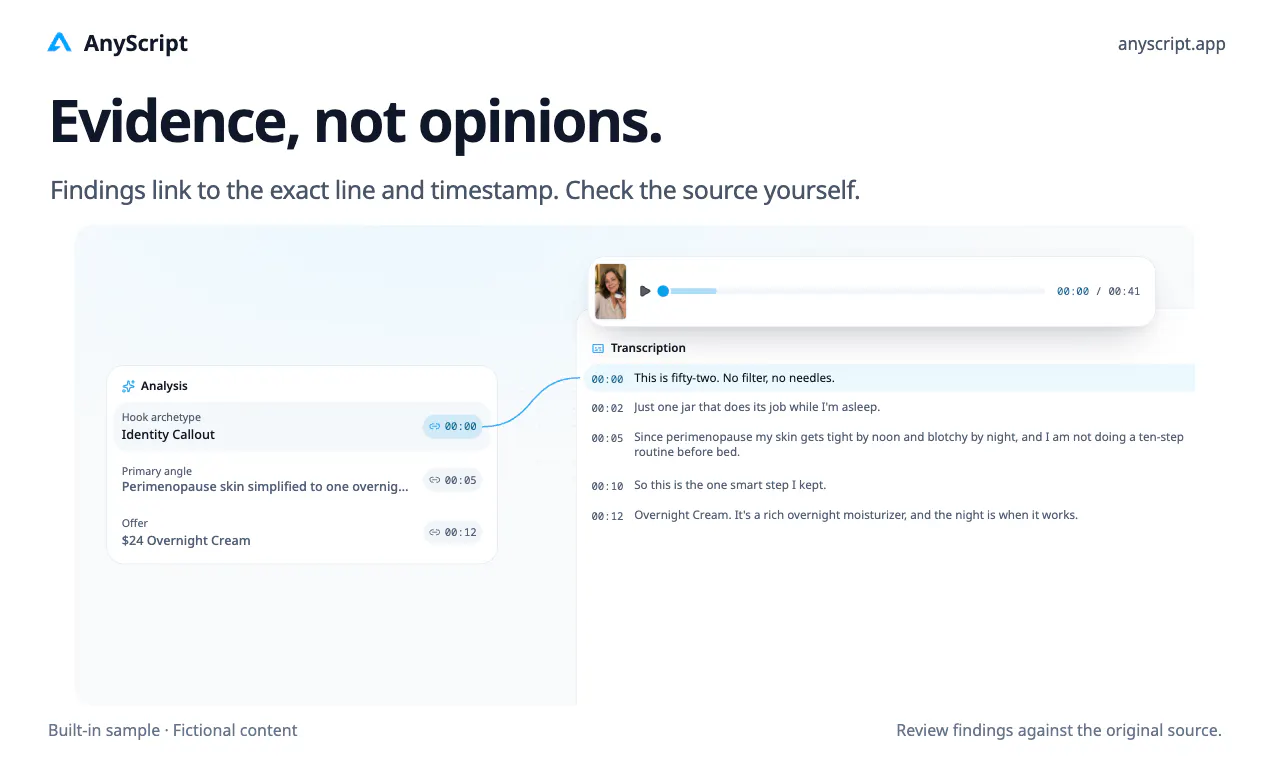Play the audio with the play button
The height and width of the screenshot is (760, 1270).
pyautogui.click(x=645, y=291)
